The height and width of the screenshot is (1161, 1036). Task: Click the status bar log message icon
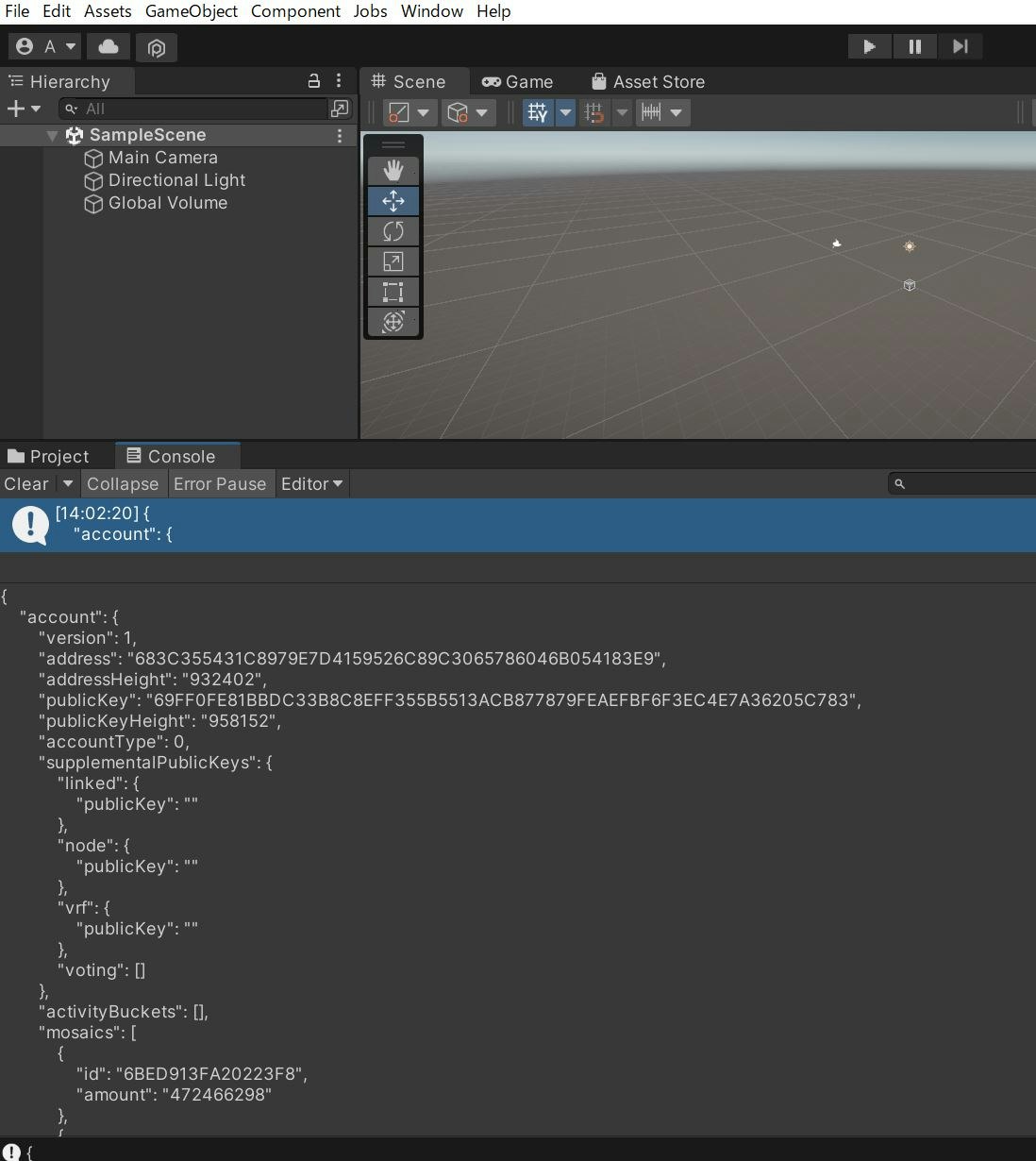(x=10, y=1152)
